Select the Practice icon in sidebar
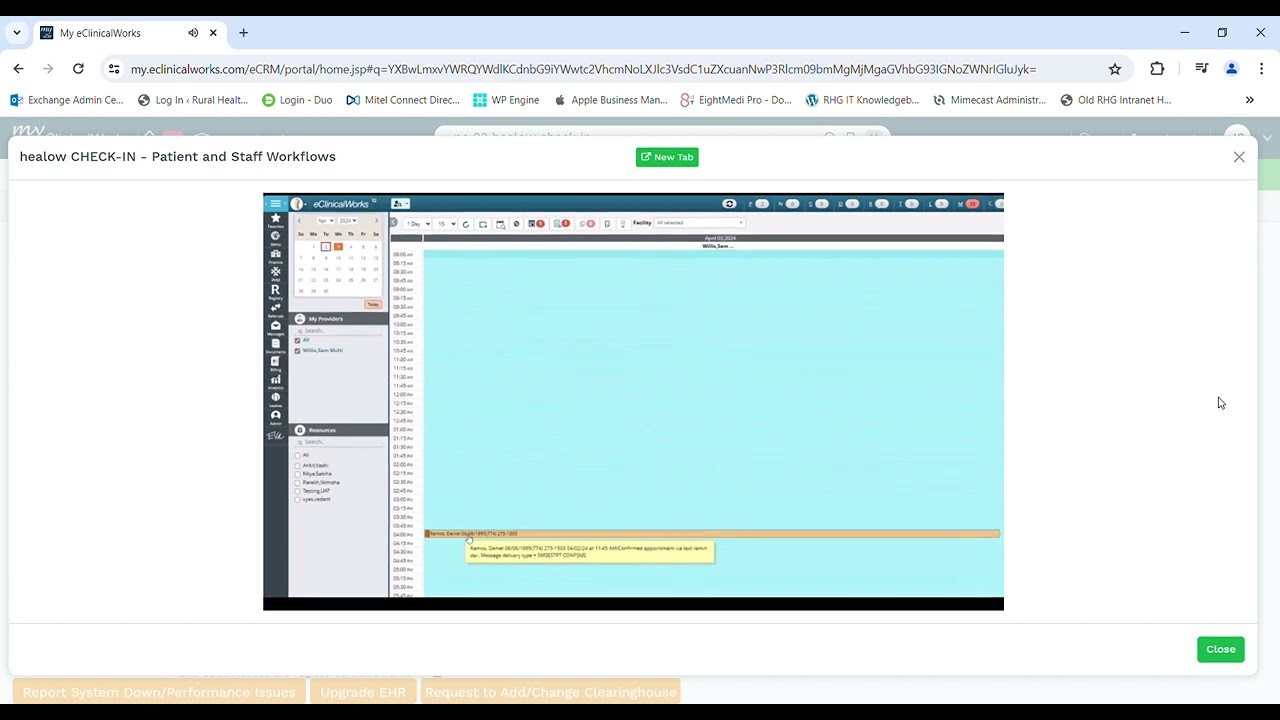This screenshot has height=720, width=1280. point(275,256)
